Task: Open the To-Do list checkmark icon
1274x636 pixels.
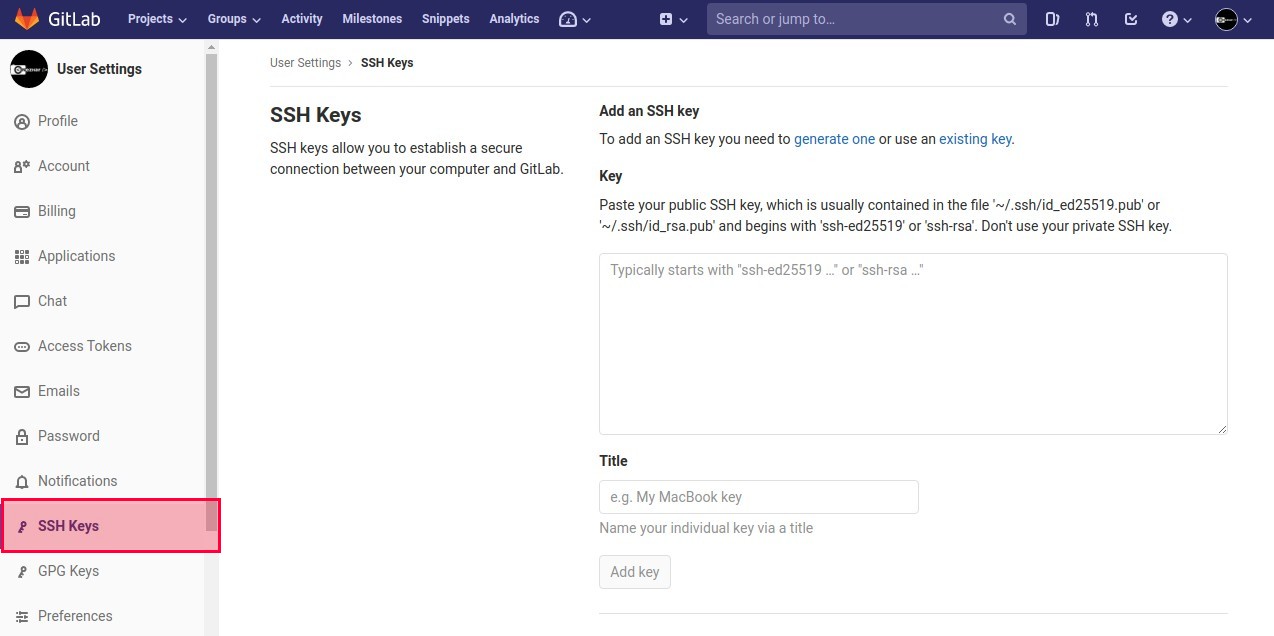Action: click(x=1131, y=19)
